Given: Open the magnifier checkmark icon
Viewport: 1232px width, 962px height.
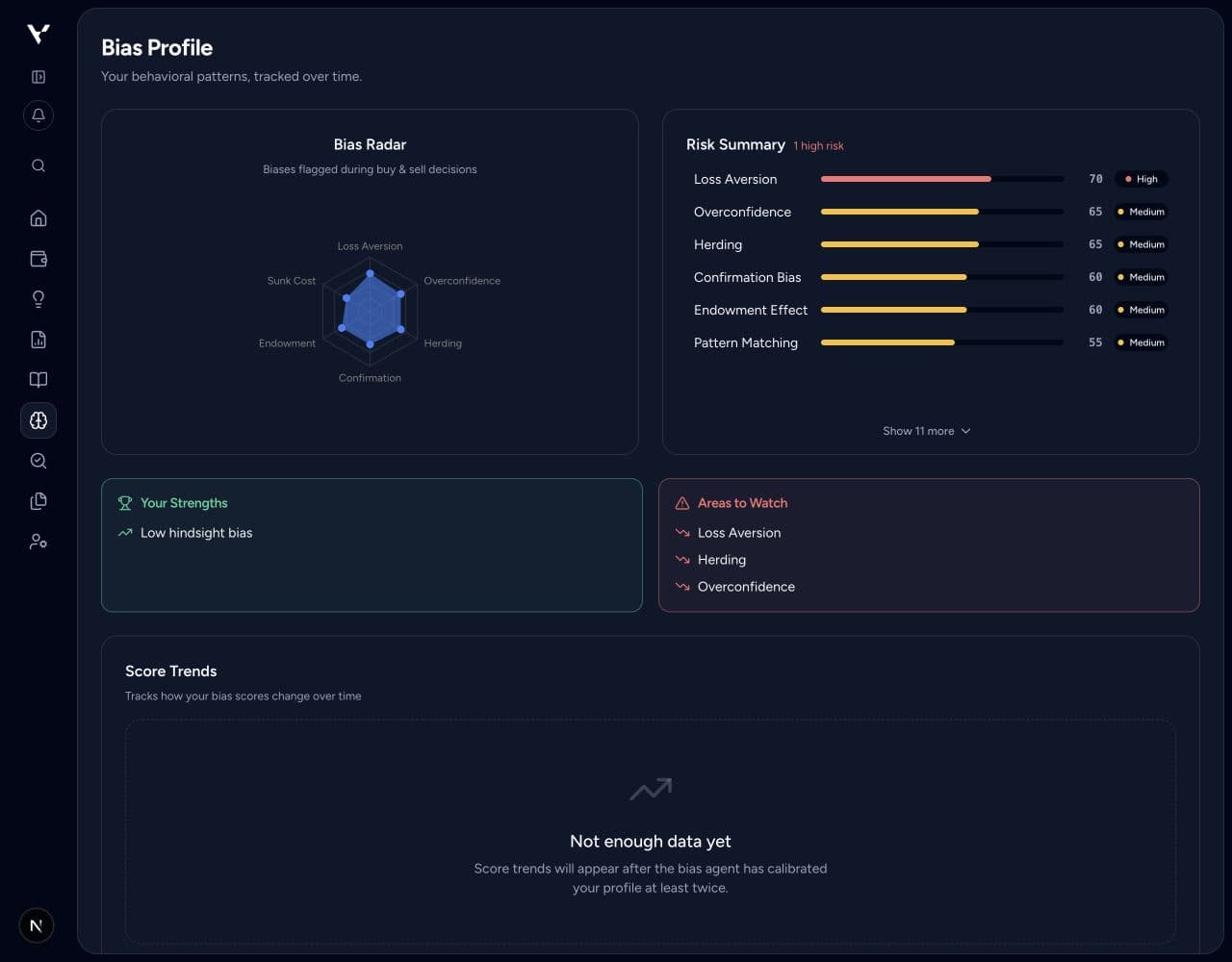Looking at the screenshot, I should point(38,461).
